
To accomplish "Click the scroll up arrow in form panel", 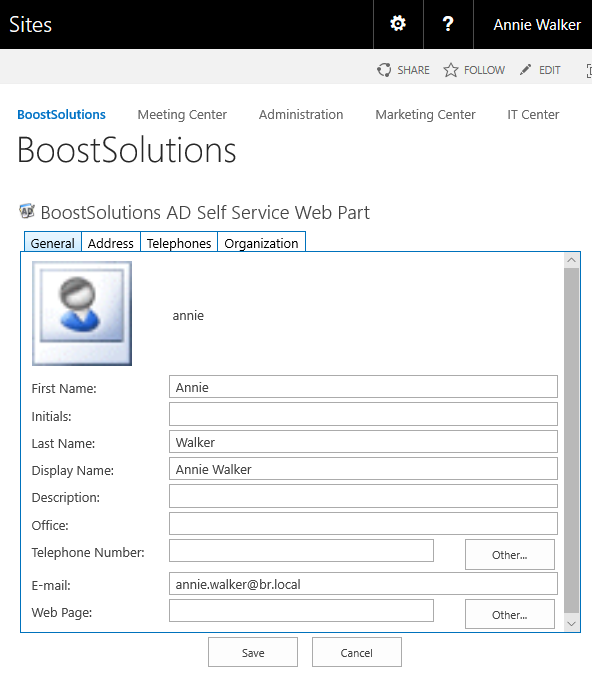I will [571, 260].
